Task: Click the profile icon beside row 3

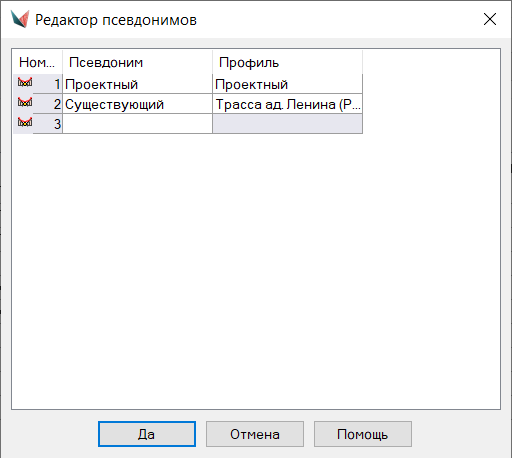Action: (25, 122)
